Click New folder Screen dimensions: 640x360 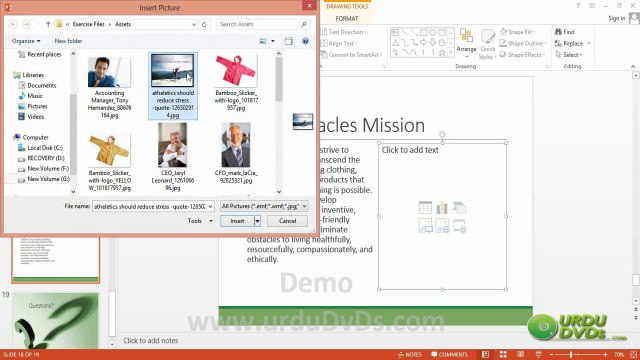(x=68, y=41)
